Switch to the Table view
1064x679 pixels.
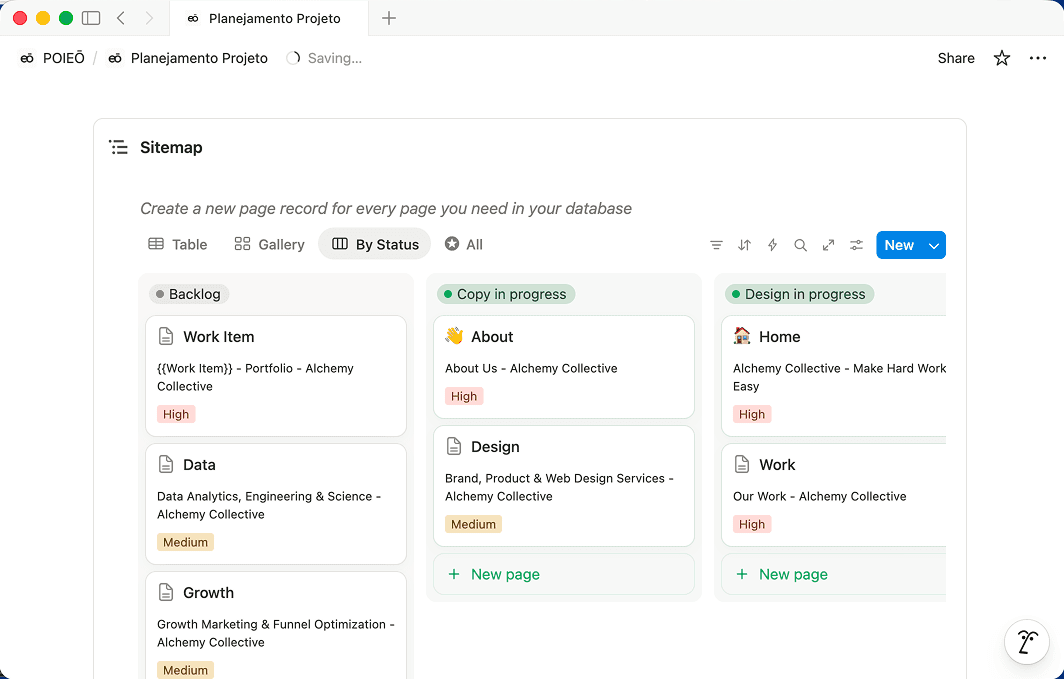(178, 244)
